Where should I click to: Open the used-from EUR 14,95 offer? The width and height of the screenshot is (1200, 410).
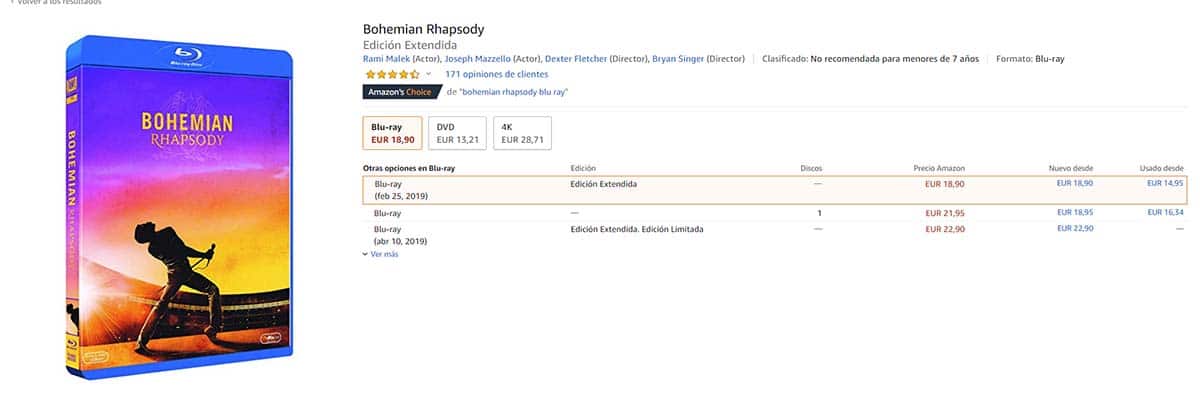pyautogui.click(x=1165, y=184)
